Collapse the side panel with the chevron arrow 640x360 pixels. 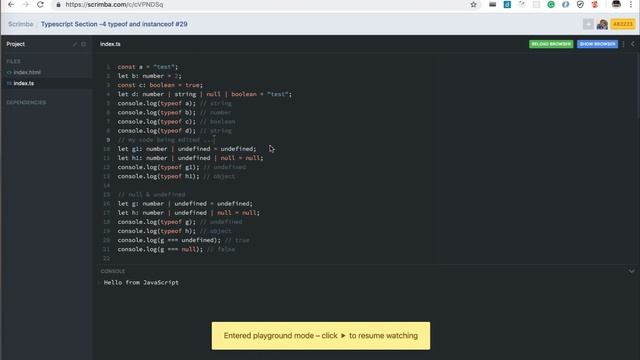(x=633, y=44)
